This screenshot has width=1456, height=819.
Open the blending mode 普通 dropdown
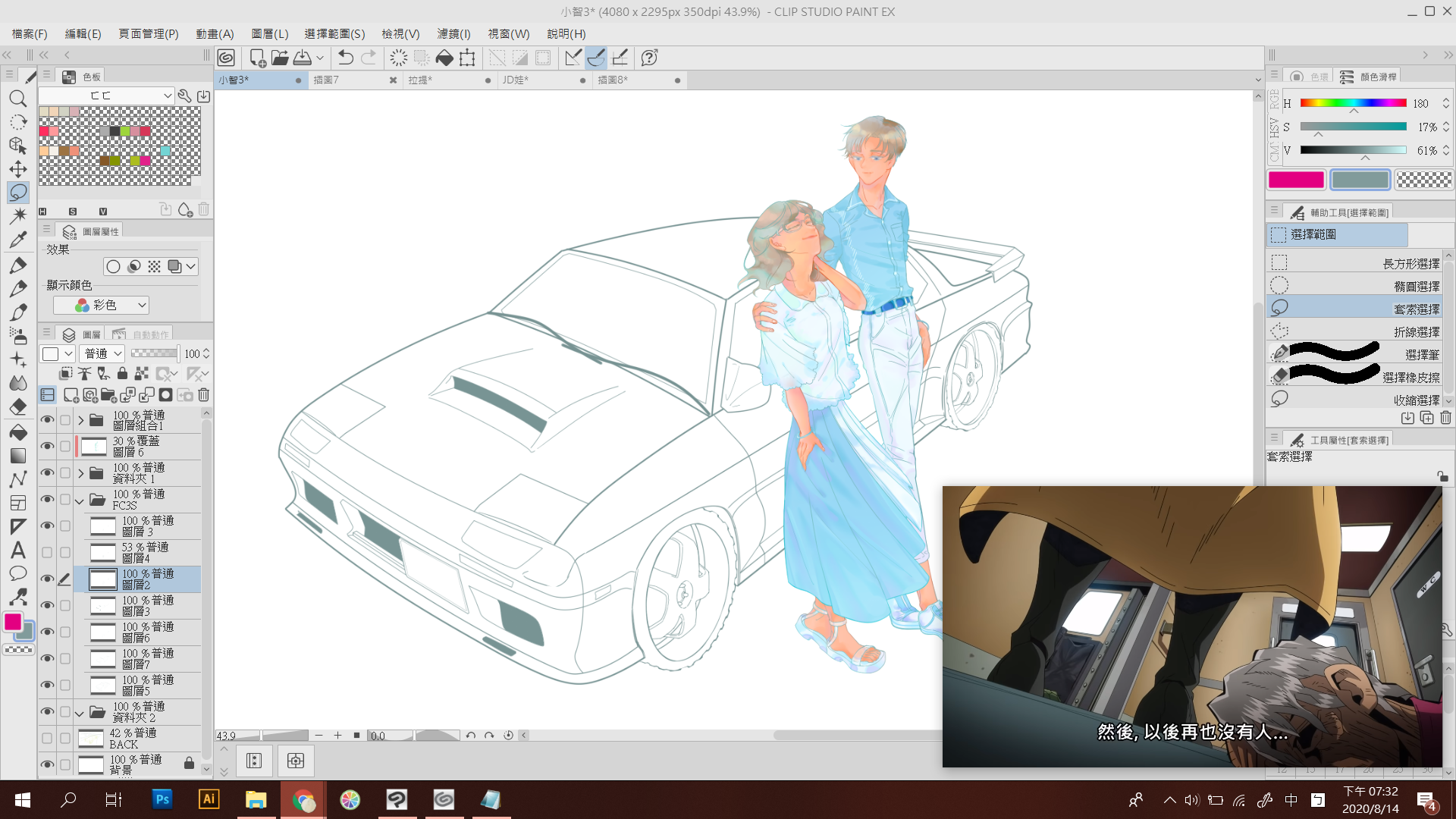(102, 353)
